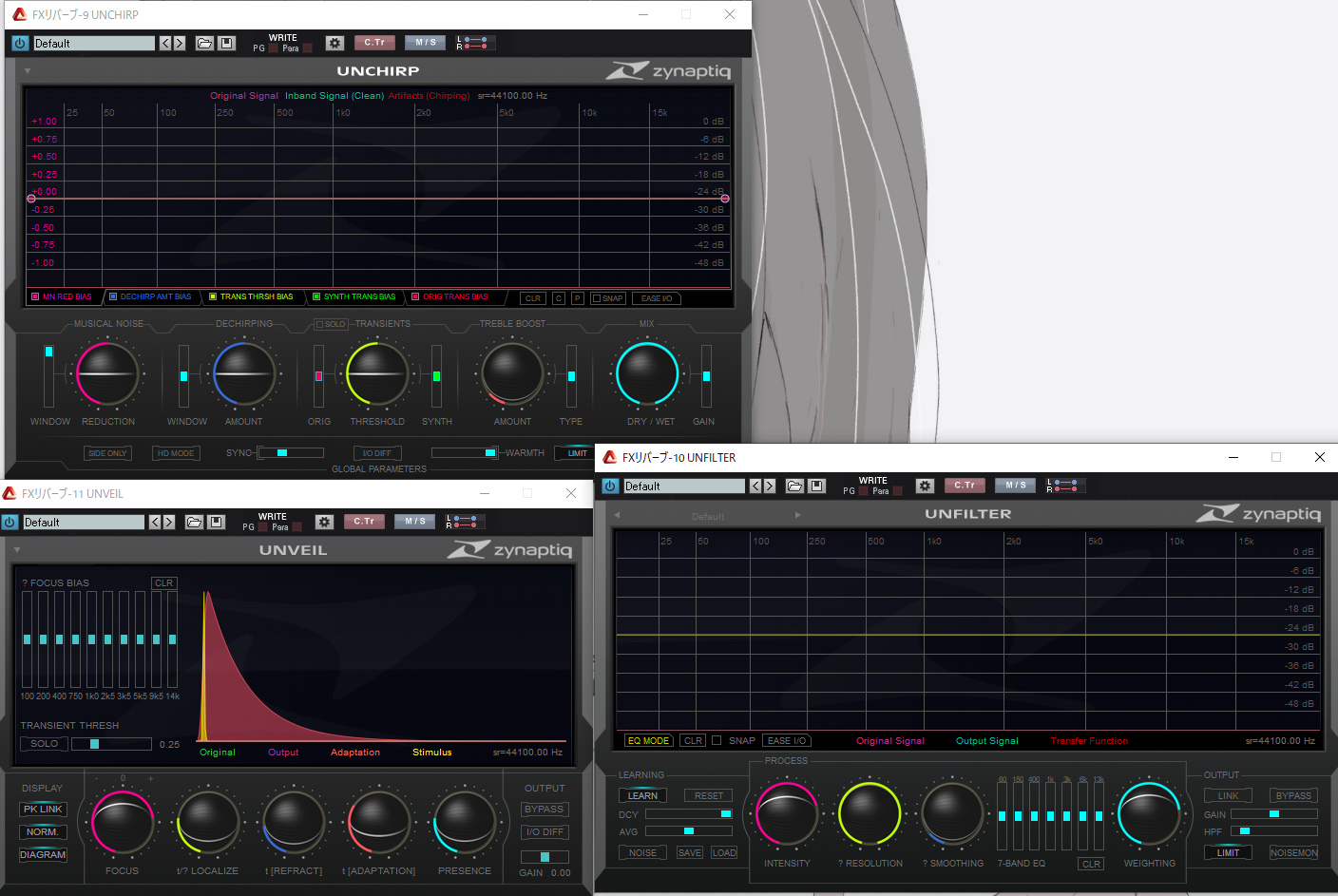This screenshot has width=1338, height=896.
Task: Click ADAPTATION knob in UNVEIL
Action: [379, 822]
